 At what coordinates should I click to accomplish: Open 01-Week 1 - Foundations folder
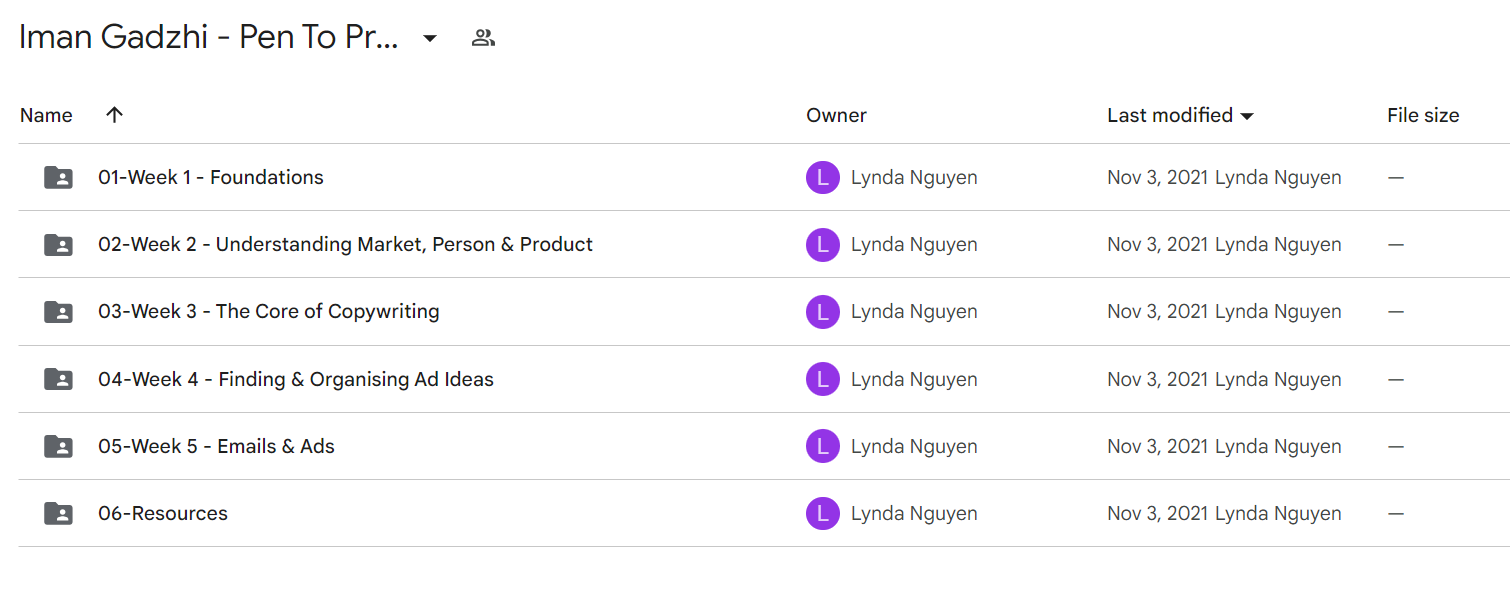pos(211,177)
